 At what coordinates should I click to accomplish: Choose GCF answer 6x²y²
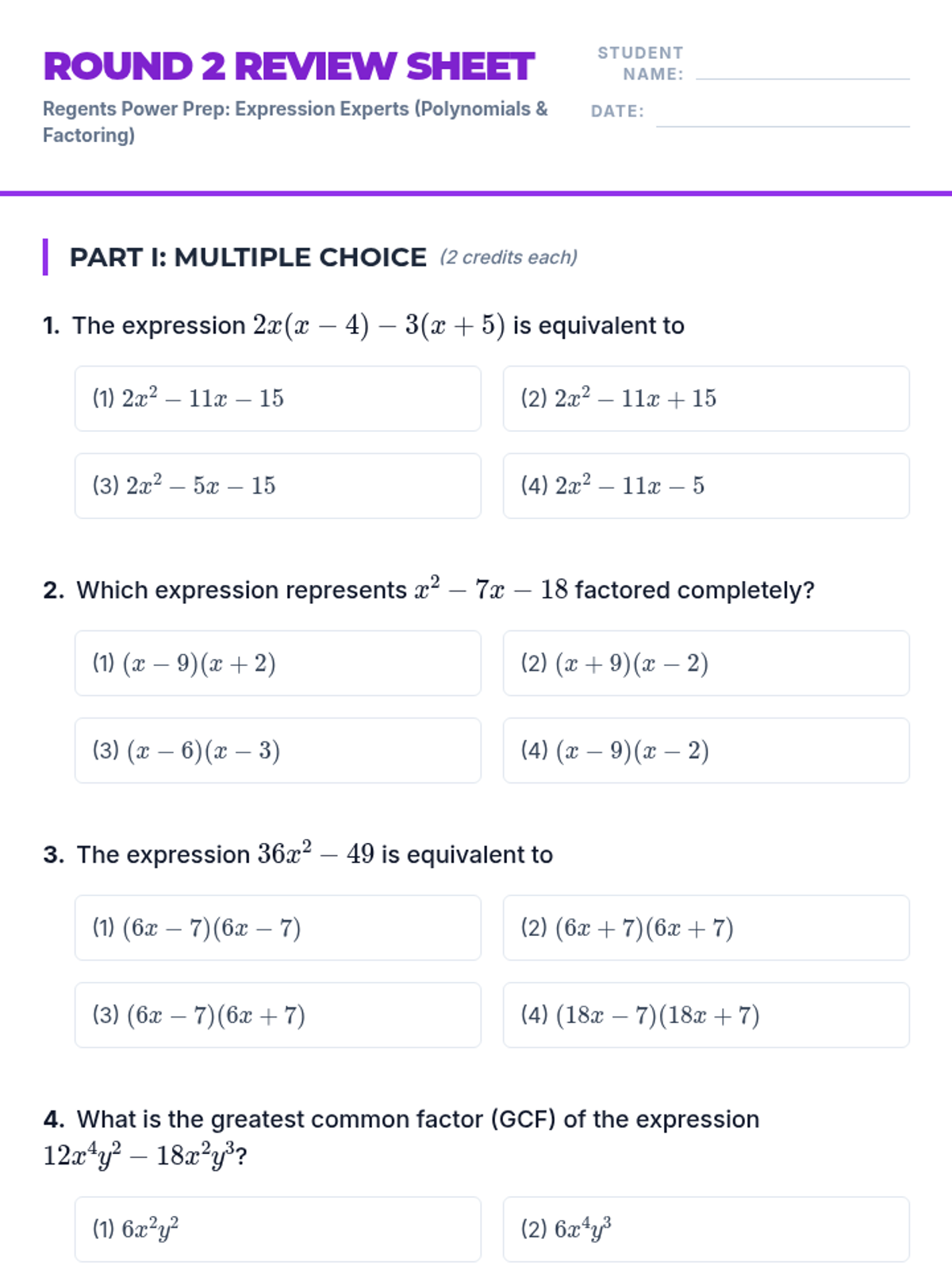point(278,1230)
